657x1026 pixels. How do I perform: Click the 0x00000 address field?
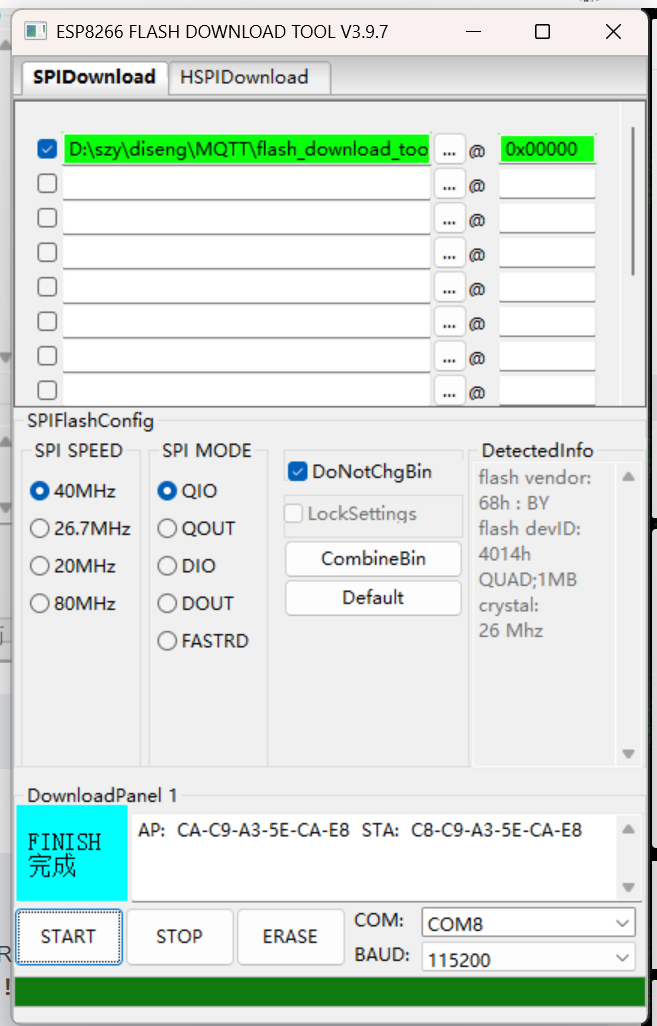tap(547, 150)
